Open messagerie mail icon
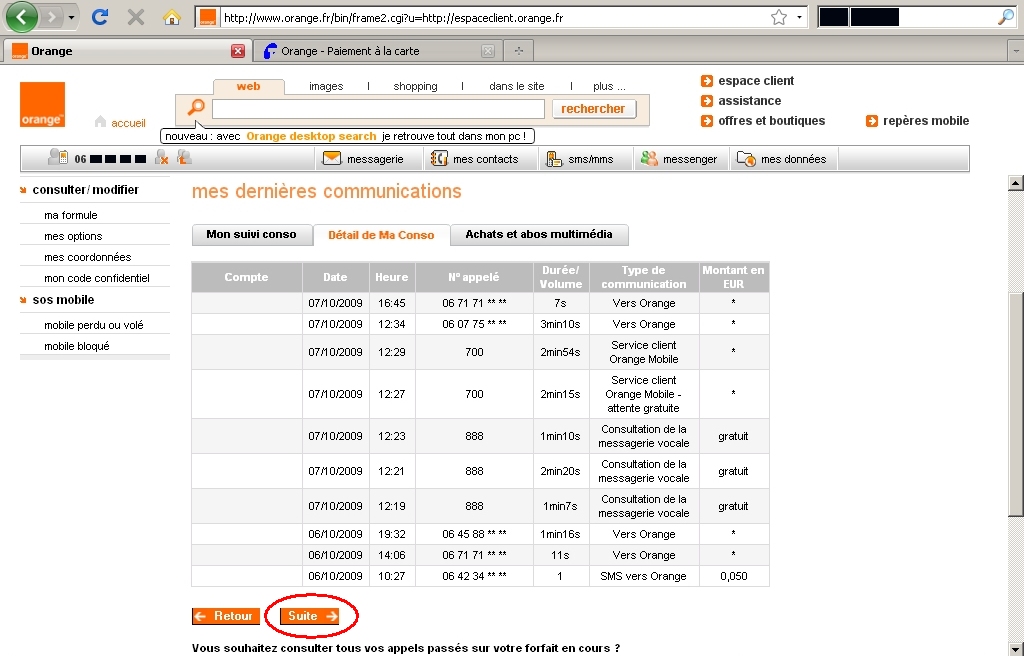Screen dimensions: 1024x656 tap(332, 158)
